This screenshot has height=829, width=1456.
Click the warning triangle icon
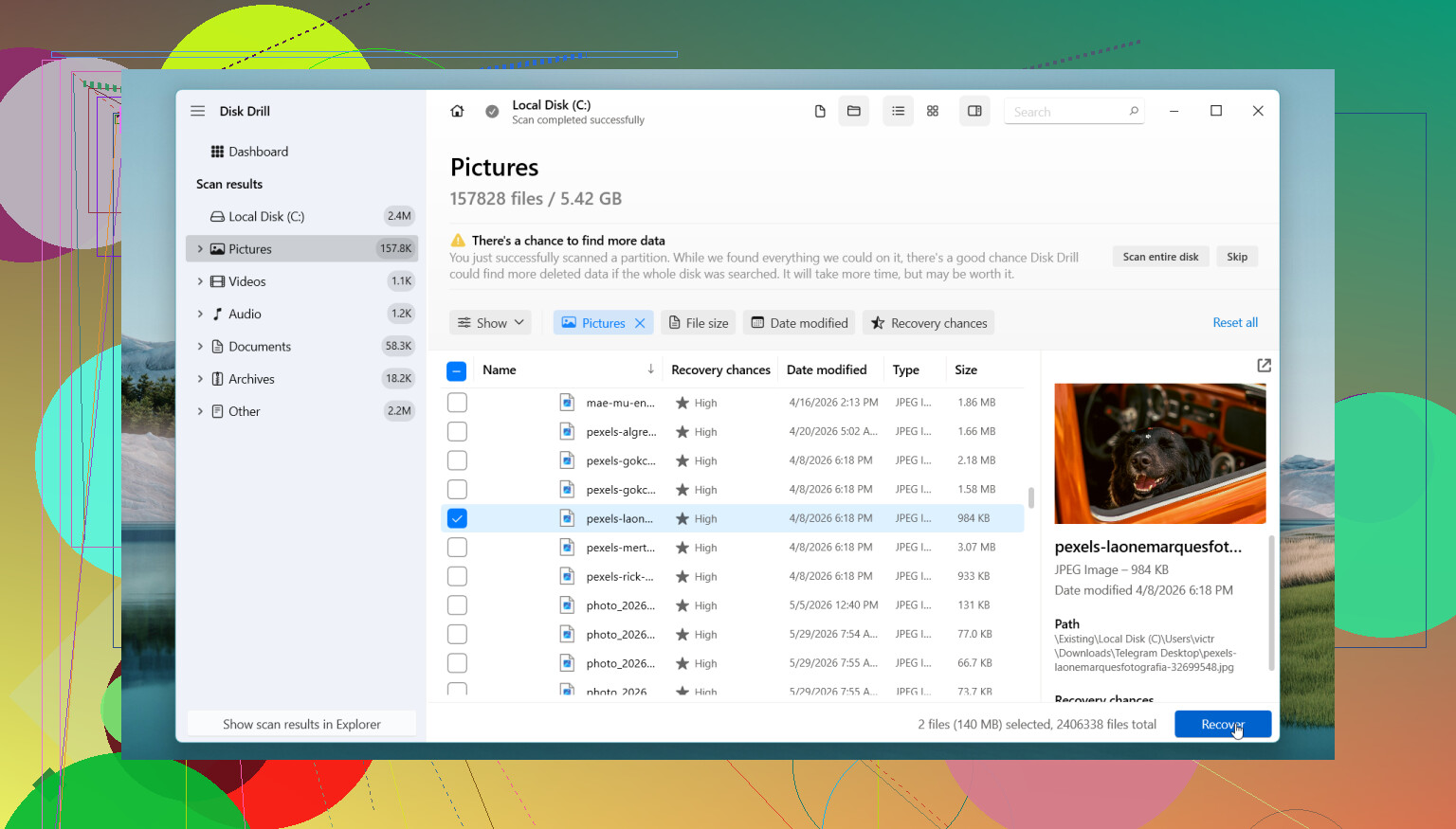tap(458, 241)
